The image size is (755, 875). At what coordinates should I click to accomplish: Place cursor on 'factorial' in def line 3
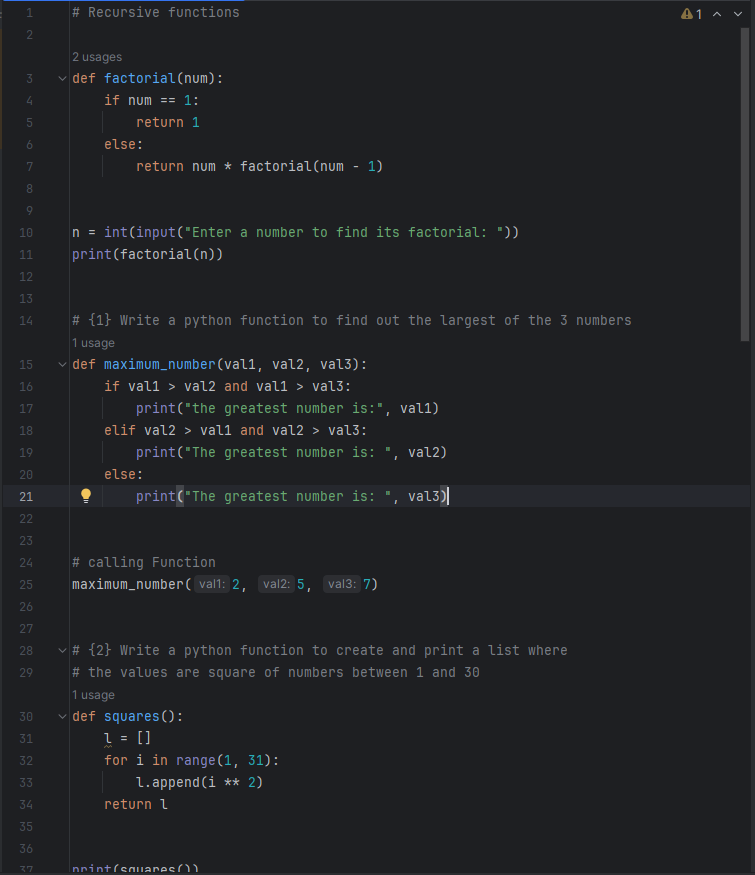point(140,79)
